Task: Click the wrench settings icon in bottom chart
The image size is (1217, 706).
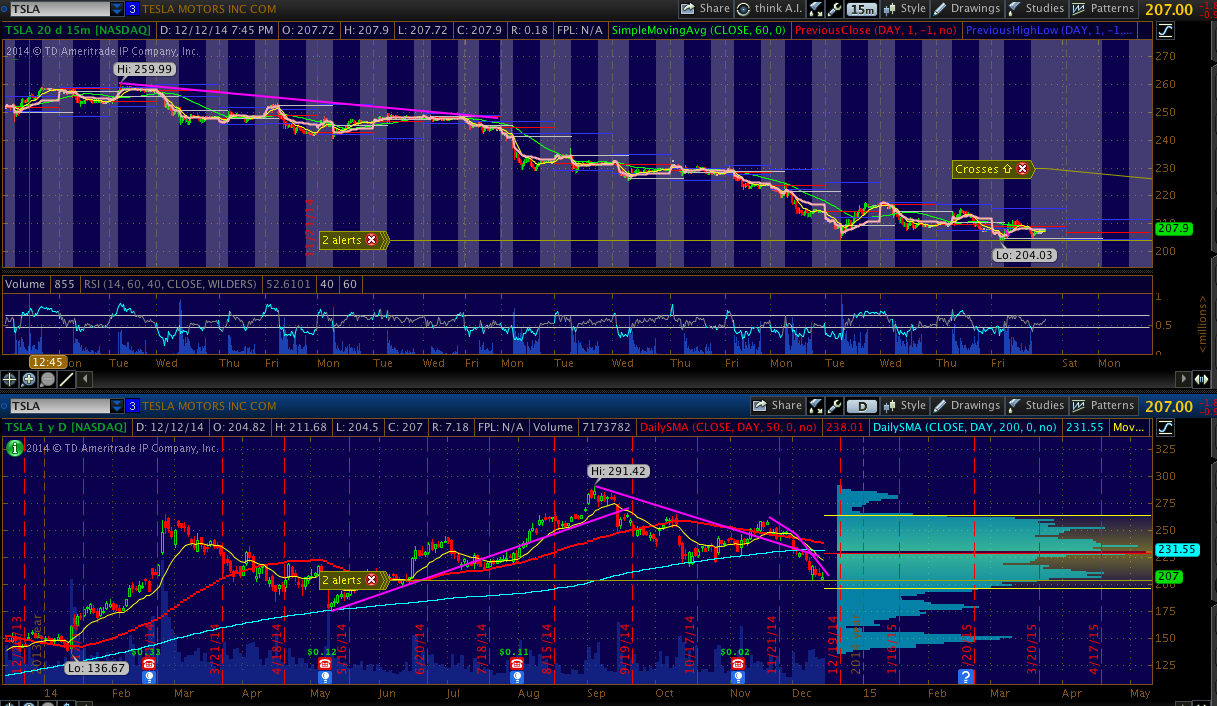Action: pos(834,406)
